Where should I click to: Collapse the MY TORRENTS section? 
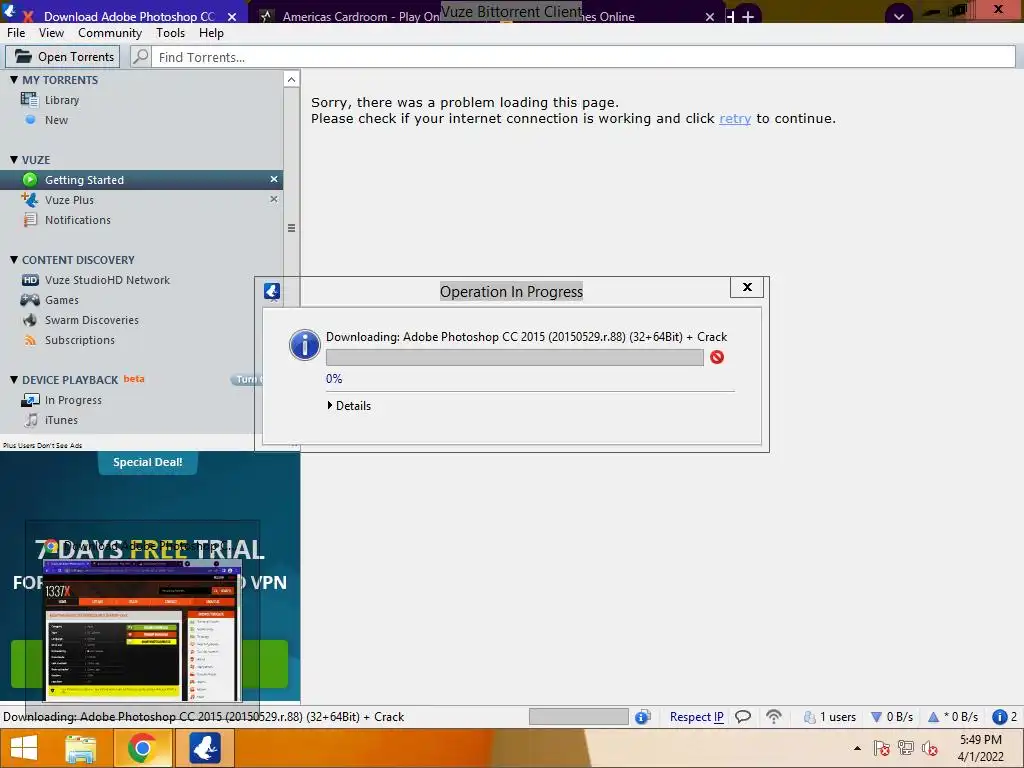click(14, 80)
